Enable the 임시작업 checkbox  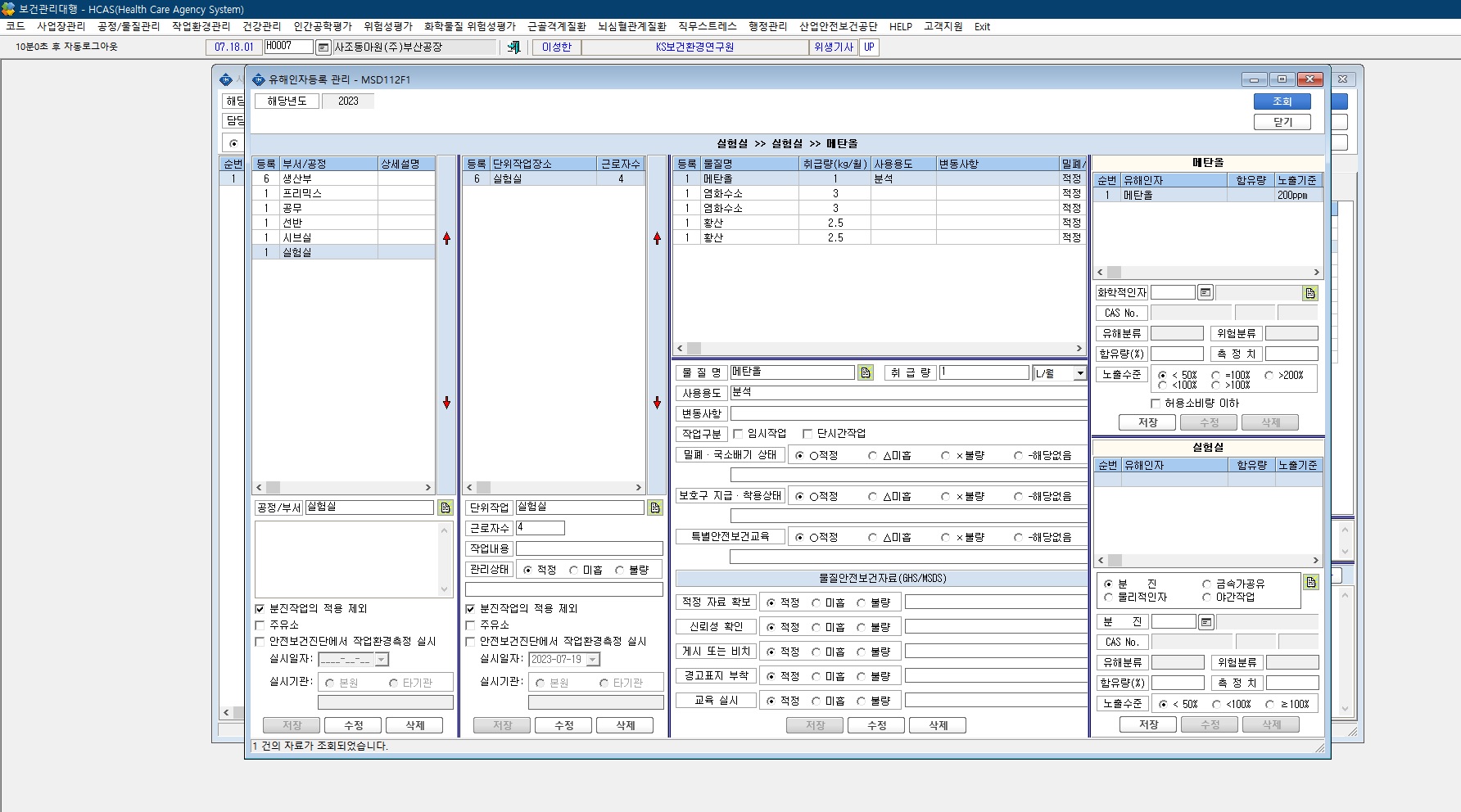(738, 434)
